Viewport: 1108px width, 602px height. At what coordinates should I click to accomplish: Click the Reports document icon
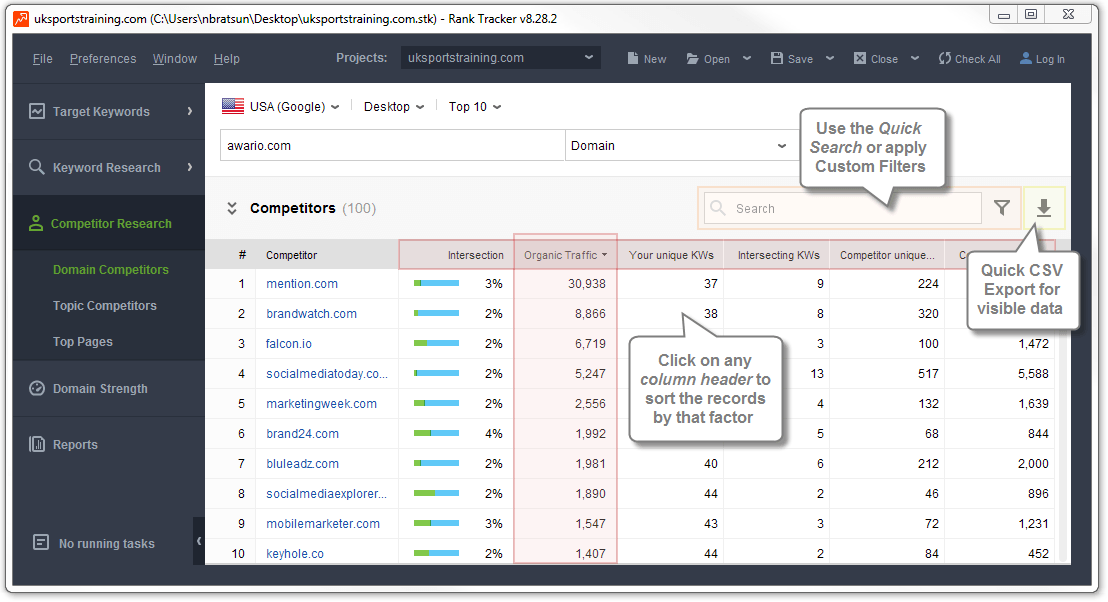37,444
